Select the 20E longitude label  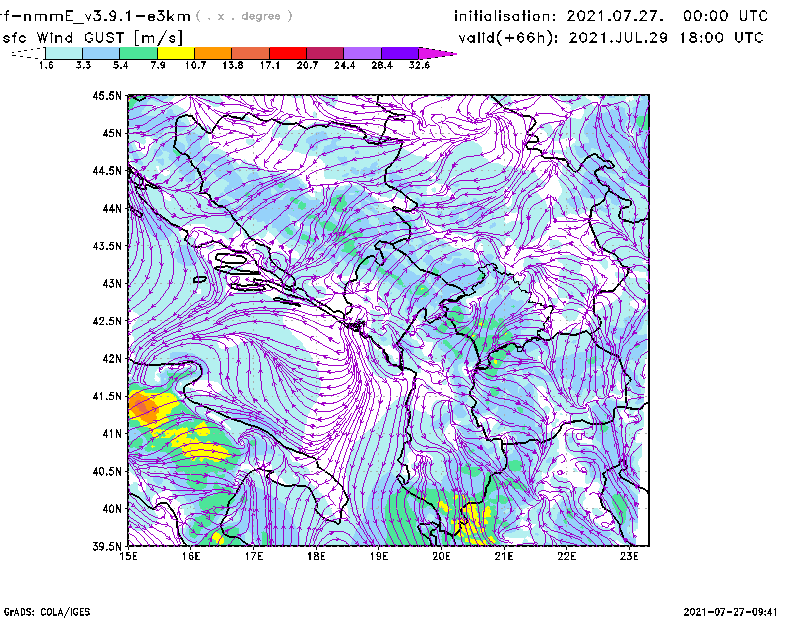(441, 556)
